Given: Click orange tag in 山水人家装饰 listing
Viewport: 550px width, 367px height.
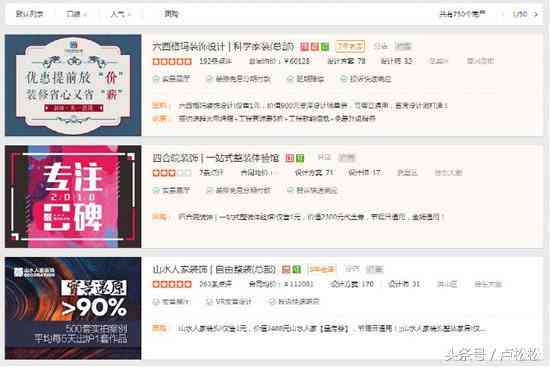Looking at the screenshot, I should coord(322,269).
